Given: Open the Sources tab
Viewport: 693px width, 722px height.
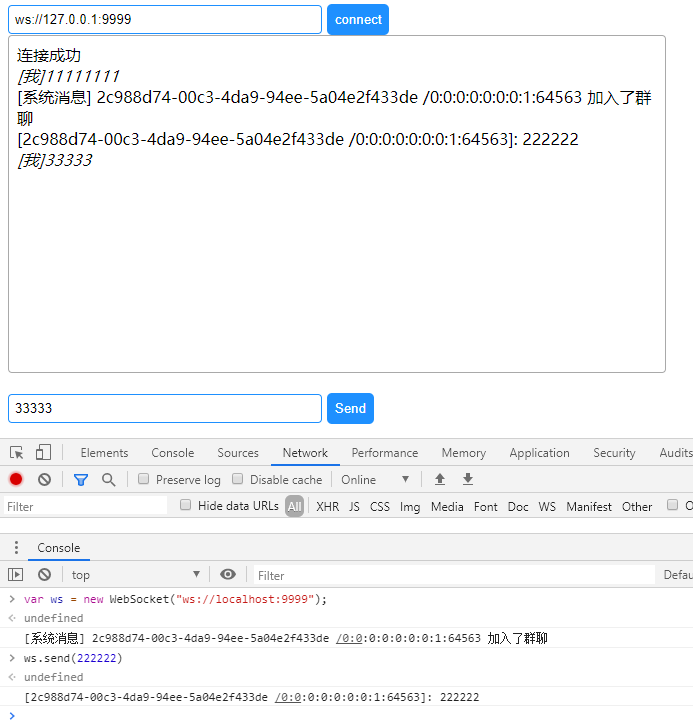Looking at the screenshot, I should coord(238,453).
